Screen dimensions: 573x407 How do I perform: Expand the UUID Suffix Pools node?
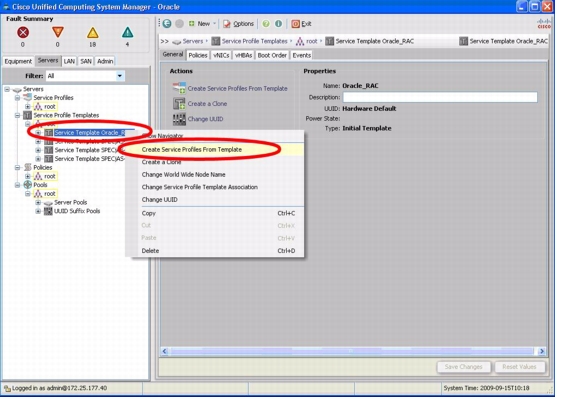(x=38, y=211)
